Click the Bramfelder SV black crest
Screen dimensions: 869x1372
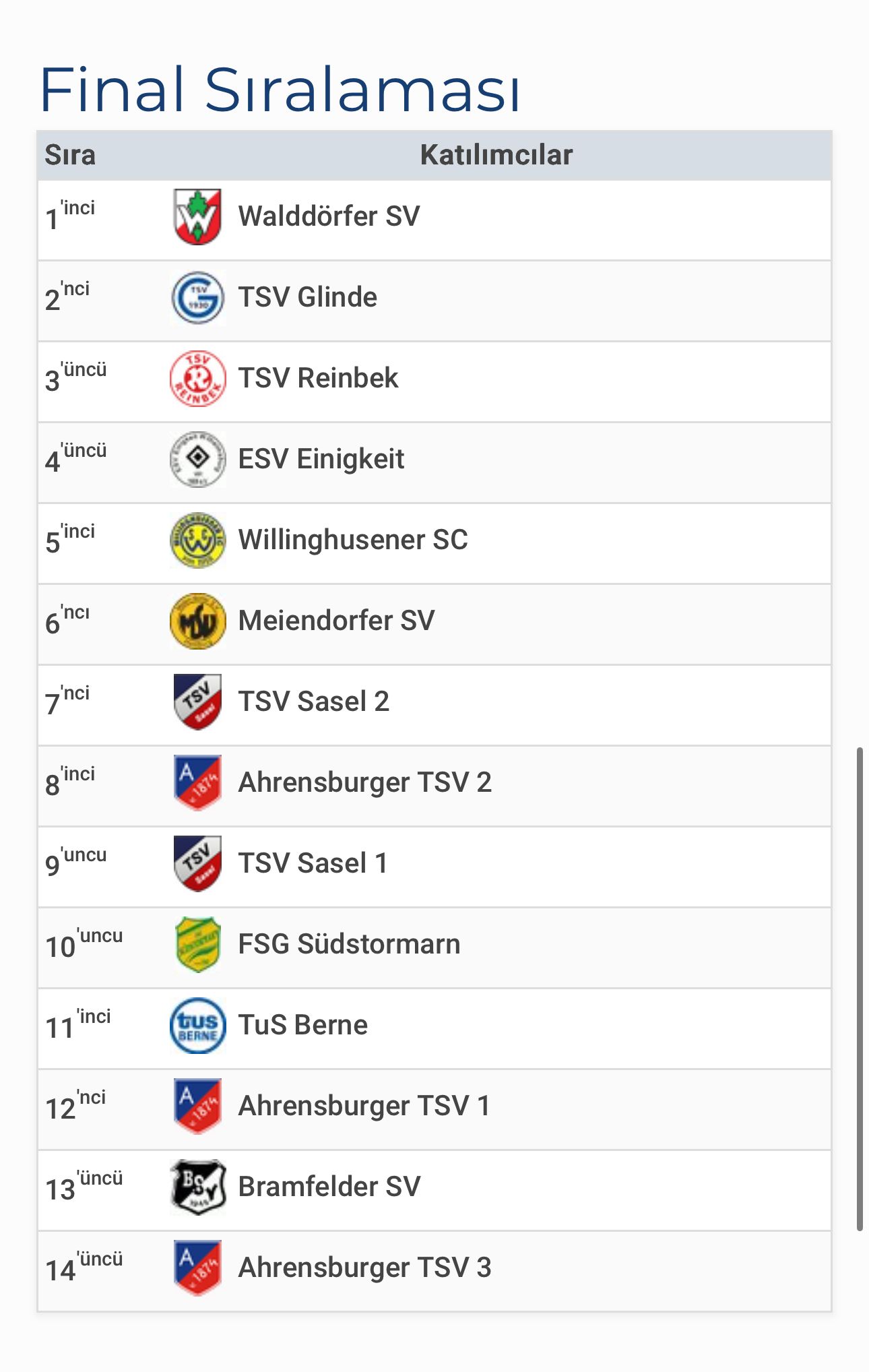tap(197, 1187)
